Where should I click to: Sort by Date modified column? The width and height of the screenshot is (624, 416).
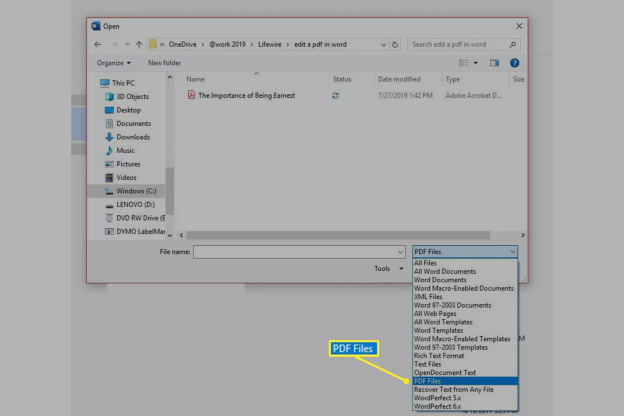click(399, 79)
